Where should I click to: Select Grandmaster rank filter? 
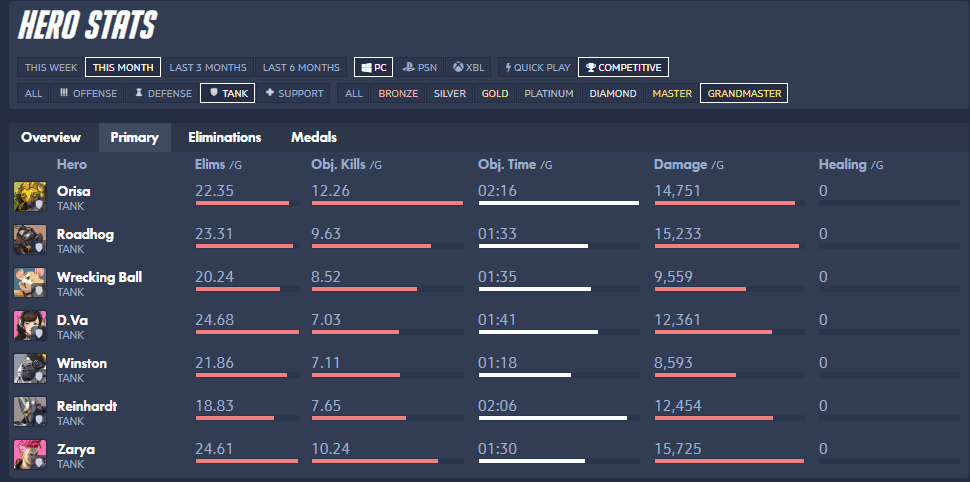tap(744, 93)
